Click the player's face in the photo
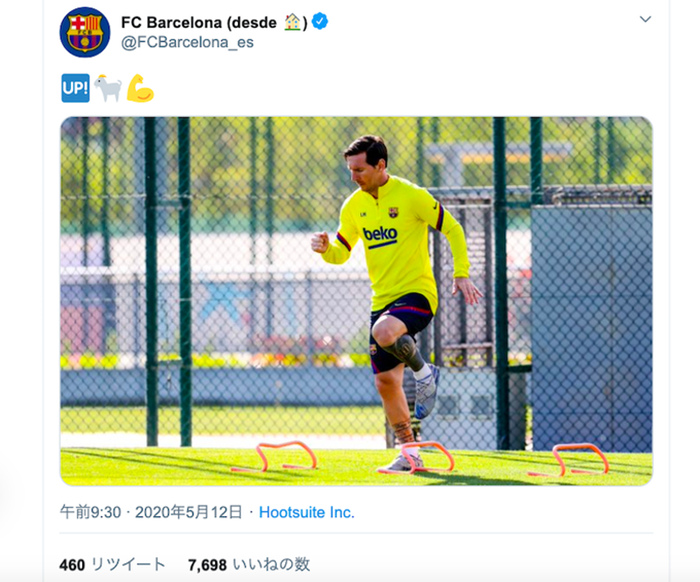 click(364, 167)
